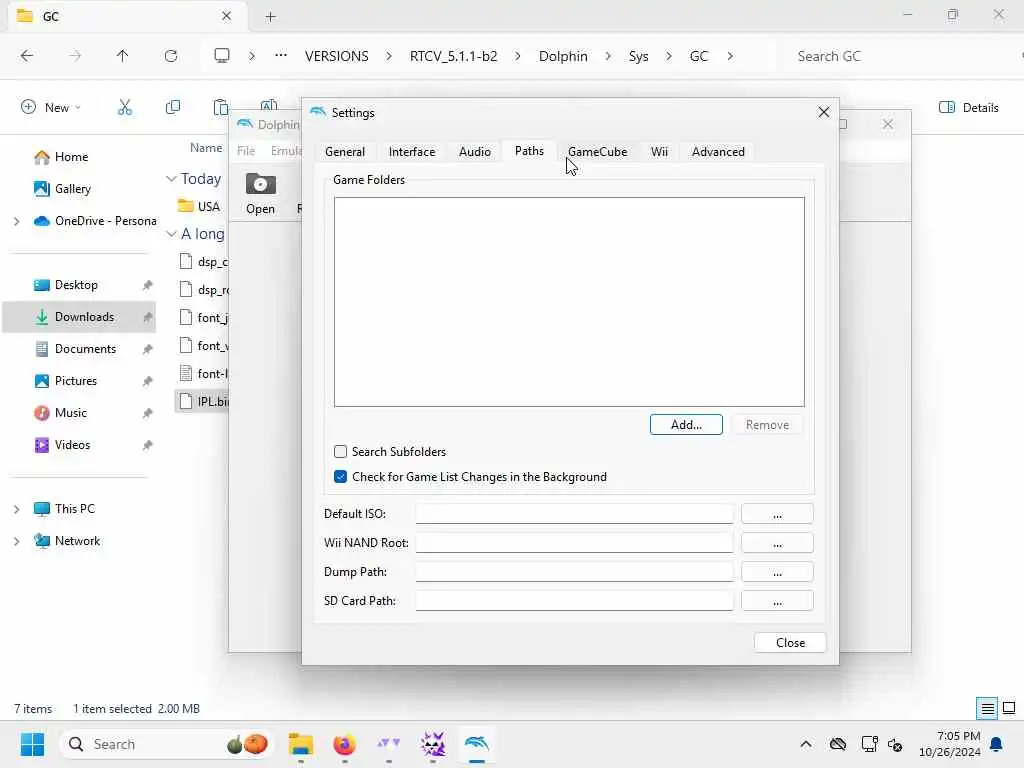Screen dimensions: 1024x768
Task: Click the Settings dialog X button
Action: tap(824, 112)
